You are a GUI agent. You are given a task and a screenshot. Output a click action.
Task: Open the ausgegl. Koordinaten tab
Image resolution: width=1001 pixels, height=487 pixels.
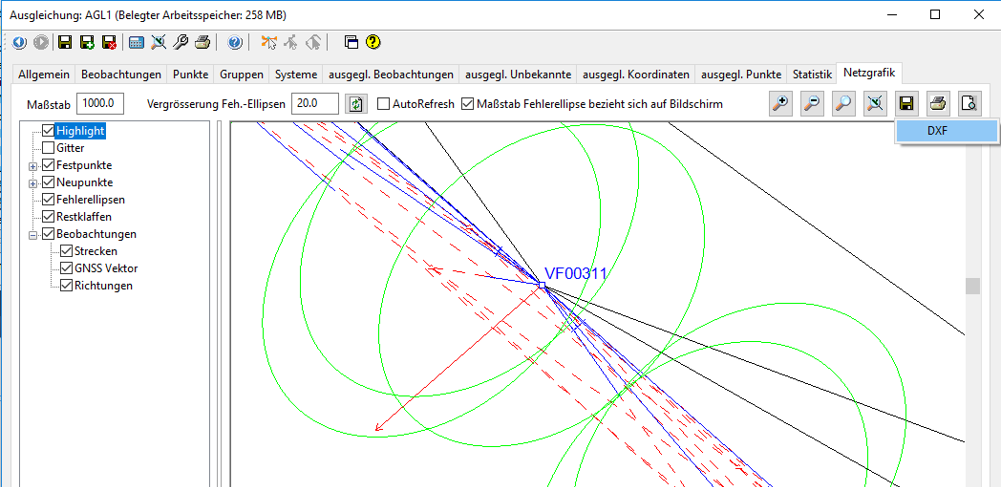pyautogui.click(x=636, y=75)
